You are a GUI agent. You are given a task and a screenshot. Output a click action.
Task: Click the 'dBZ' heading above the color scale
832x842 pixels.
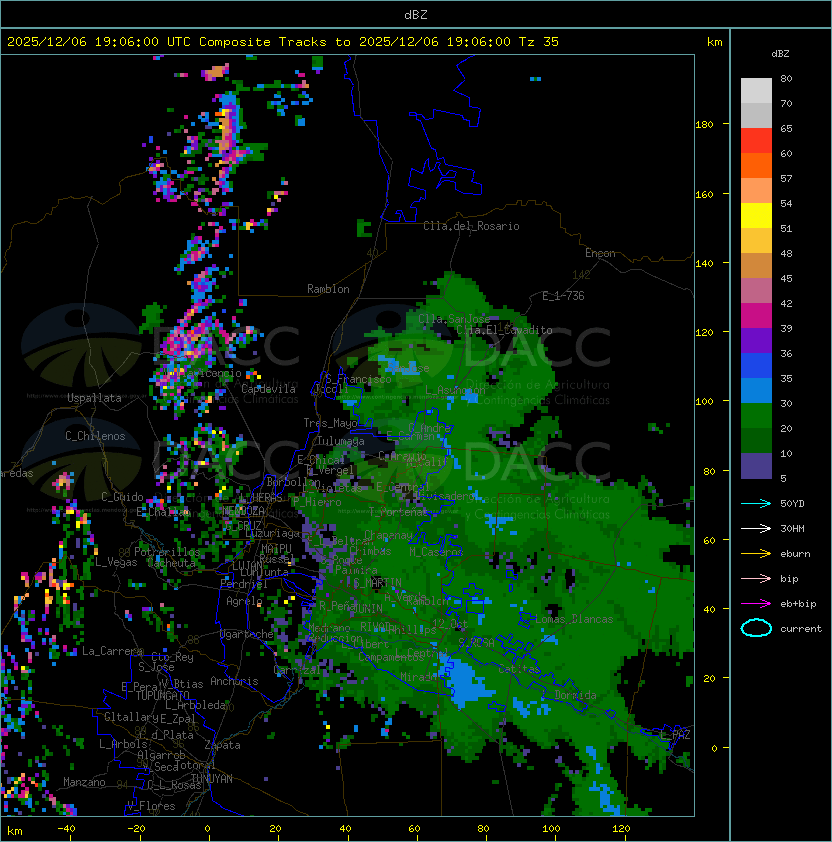(780, 54)
